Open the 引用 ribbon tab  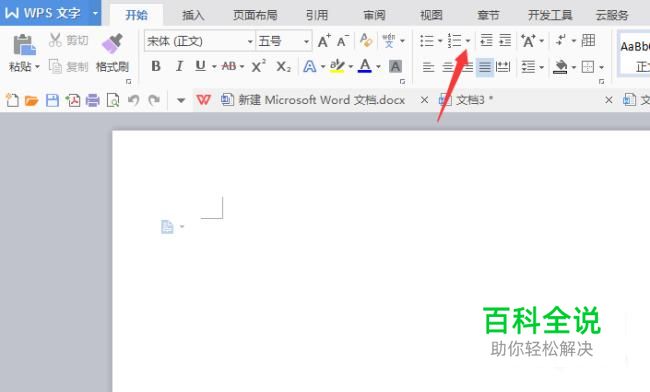click(x=317, y=15)
